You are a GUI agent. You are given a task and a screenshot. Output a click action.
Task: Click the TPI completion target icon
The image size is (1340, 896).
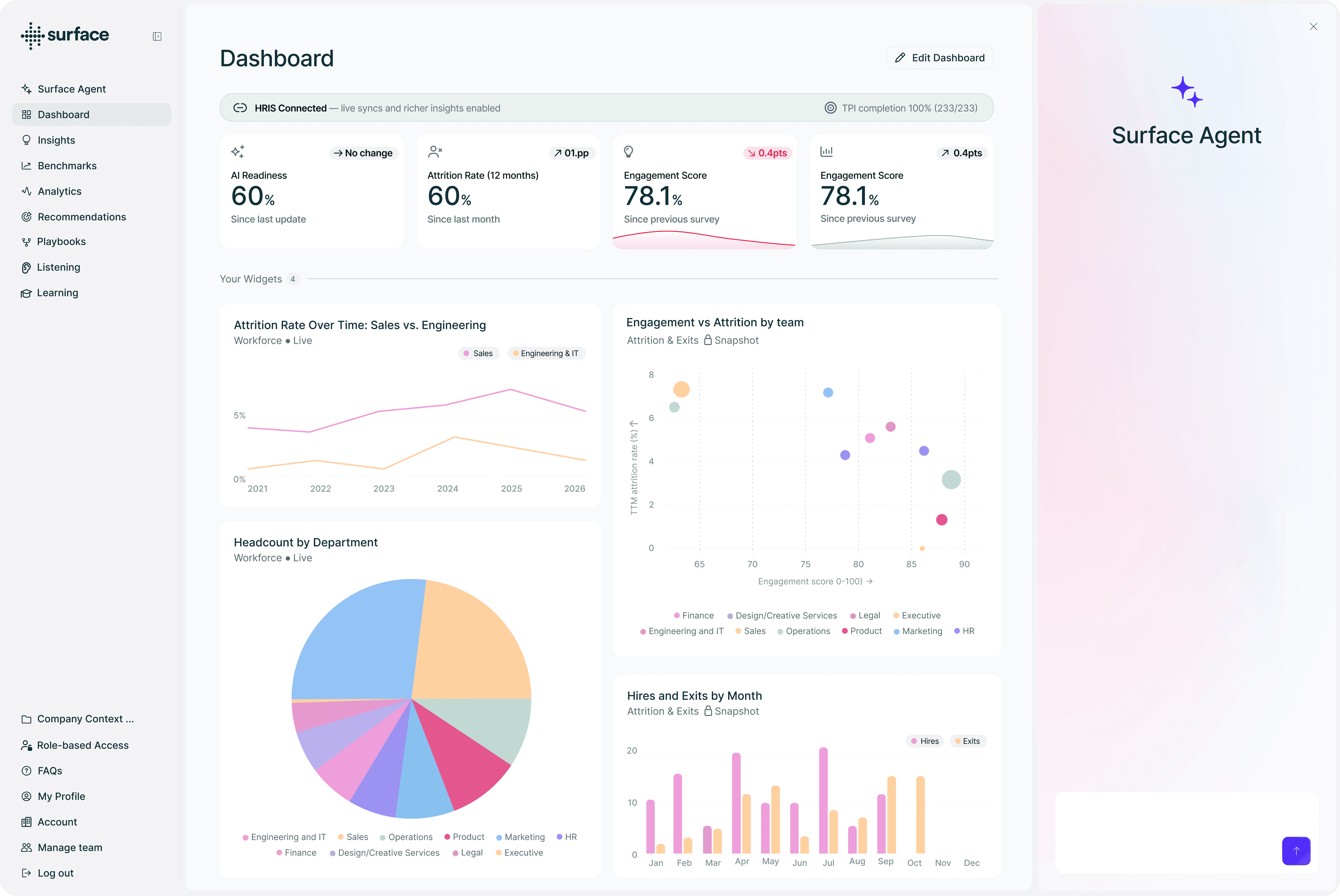(x=831, y=108)
